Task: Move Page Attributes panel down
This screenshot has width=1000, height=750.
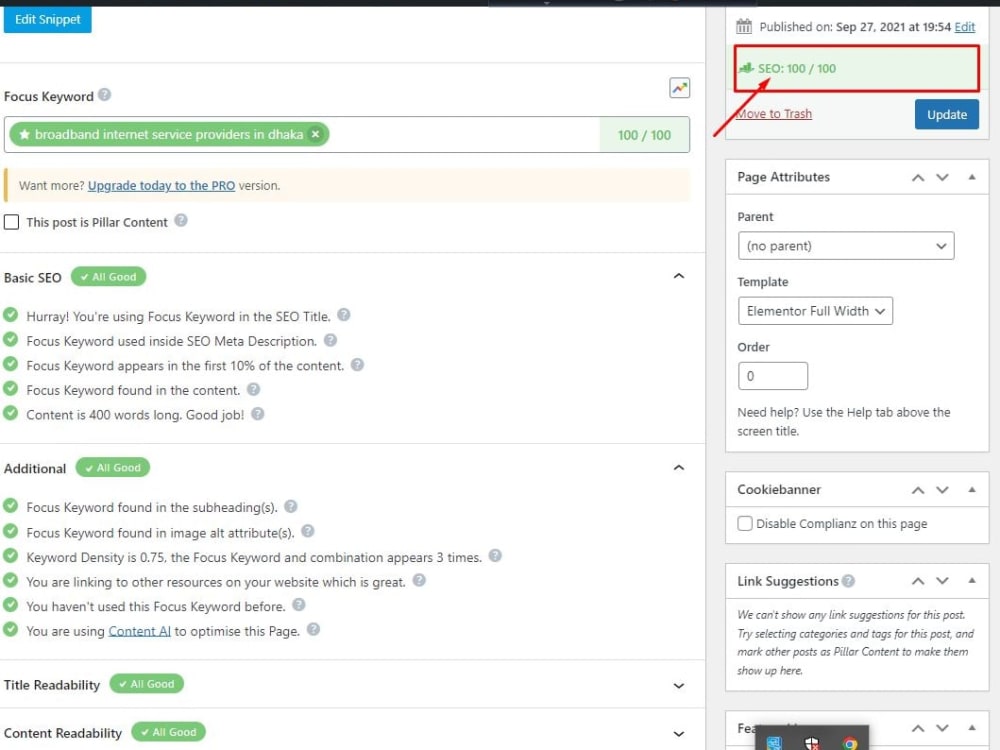Action: [943, 177]
